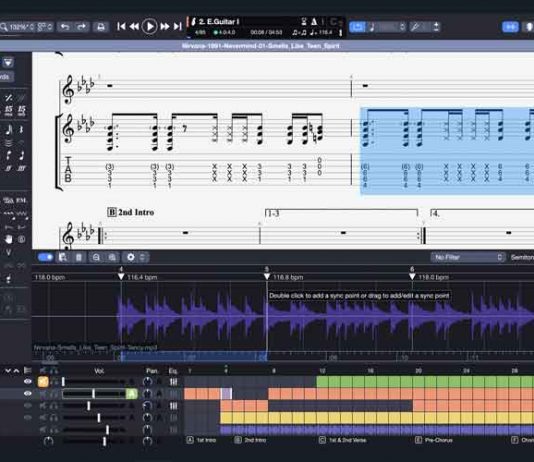Toggle the metronome
This screenshot has width=534, height=462.
pos(314,22)
